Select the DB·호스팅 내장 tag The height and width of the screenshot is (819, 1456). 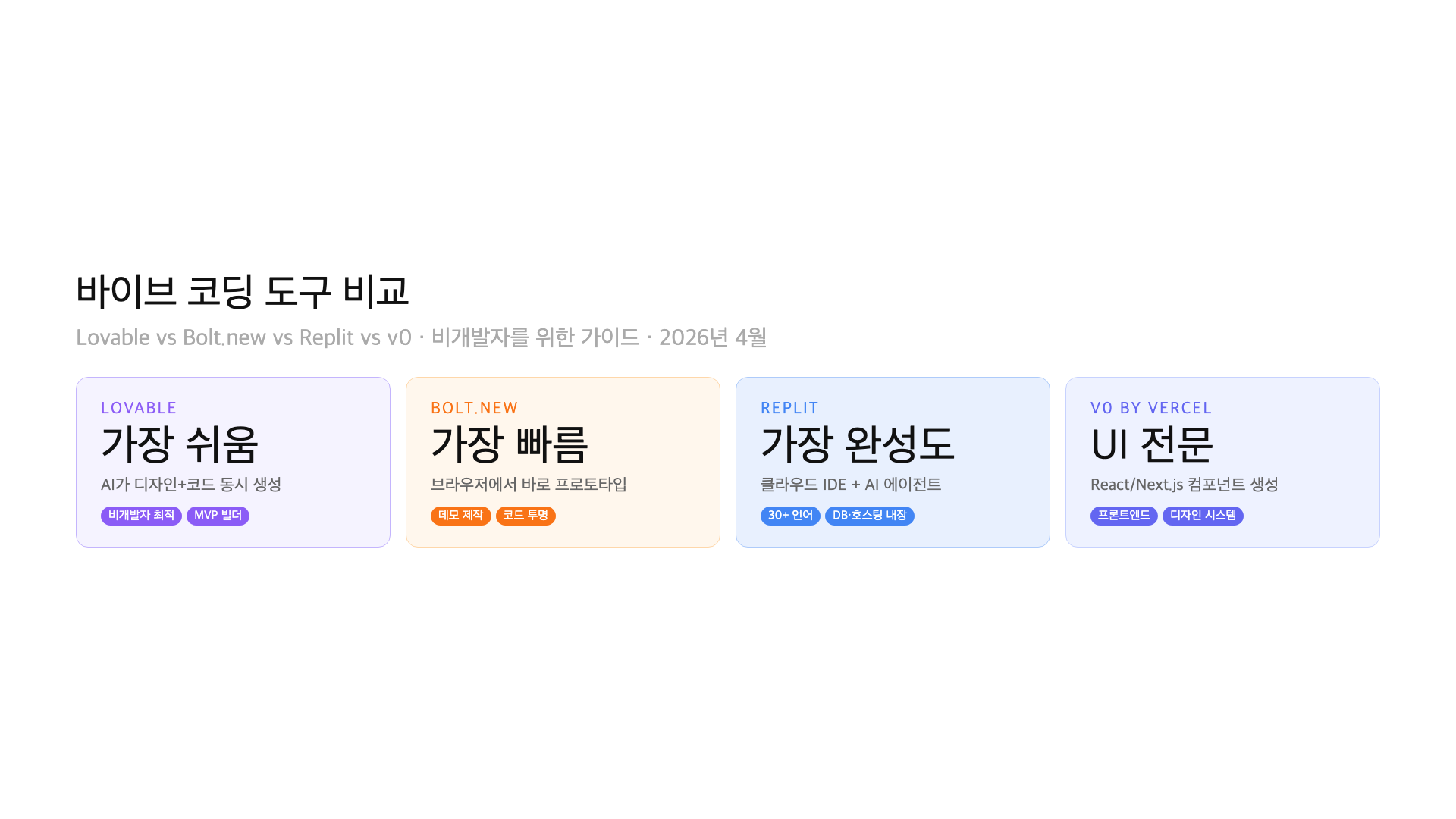coord(869,516)
